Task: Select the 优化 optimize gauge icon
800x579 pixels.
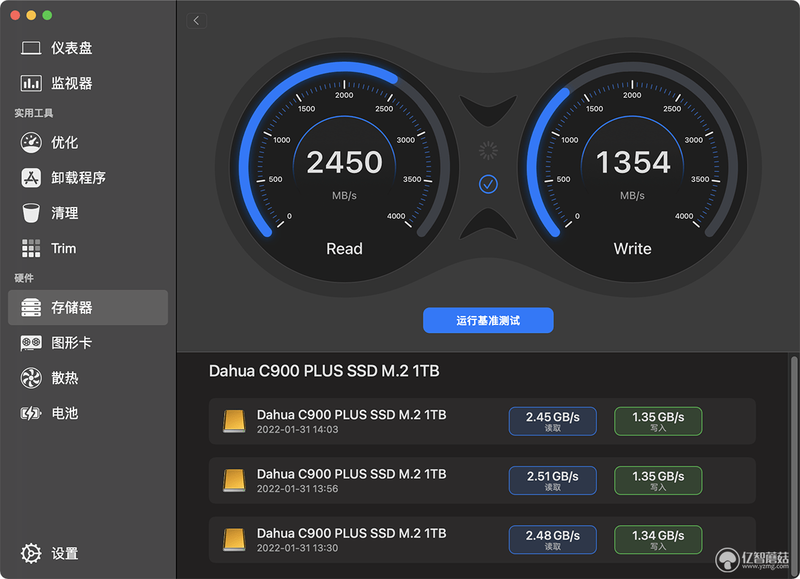Action: 31,142
